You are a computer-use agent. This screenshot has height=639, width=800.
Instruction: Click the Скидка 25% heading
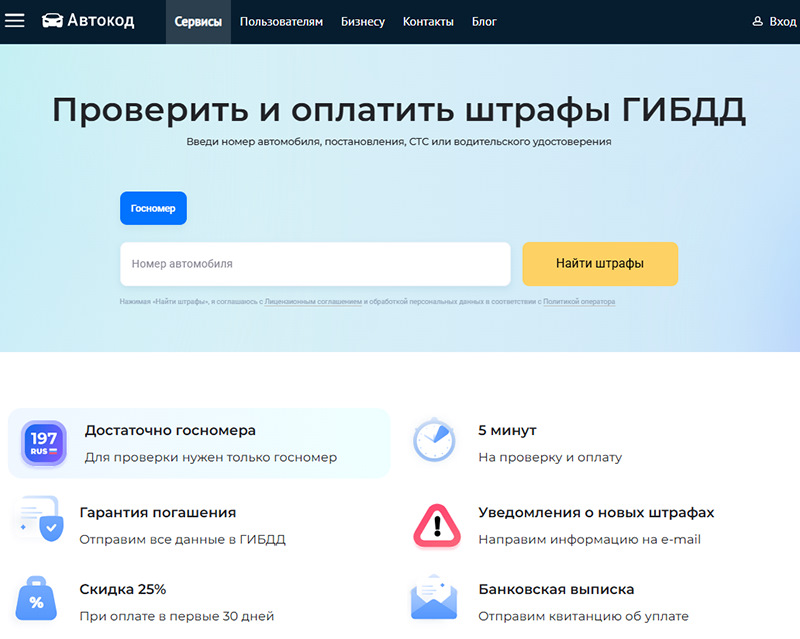coord(122,589)
